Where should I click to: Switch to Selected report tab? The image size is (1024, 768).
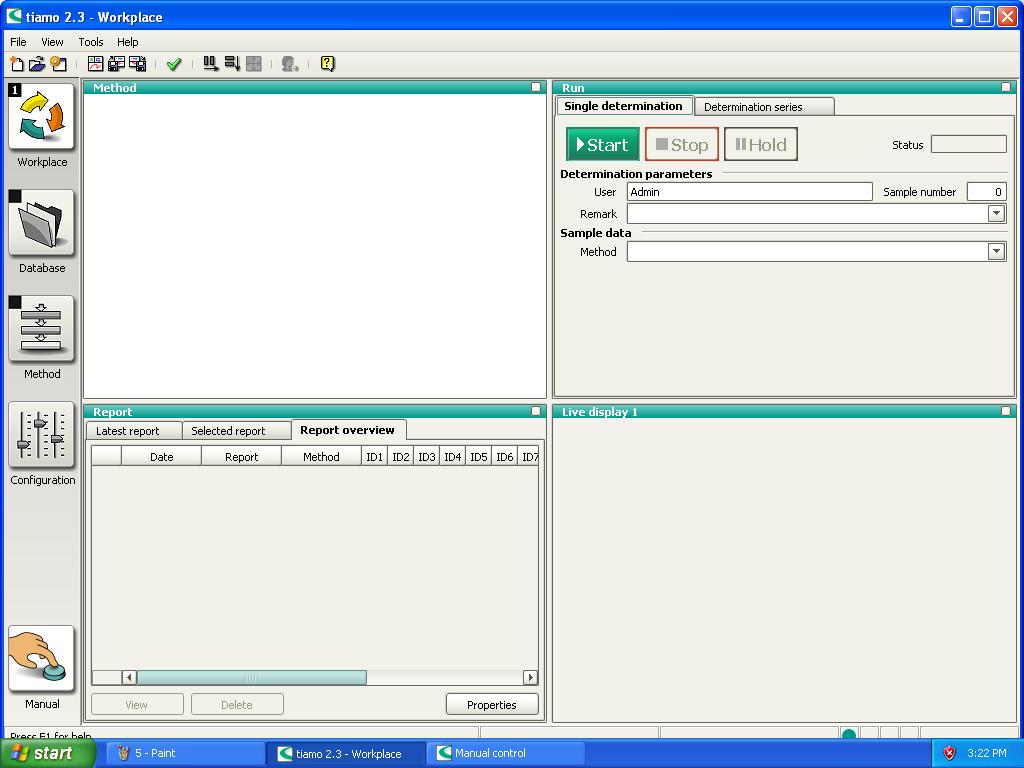(236, 431)
